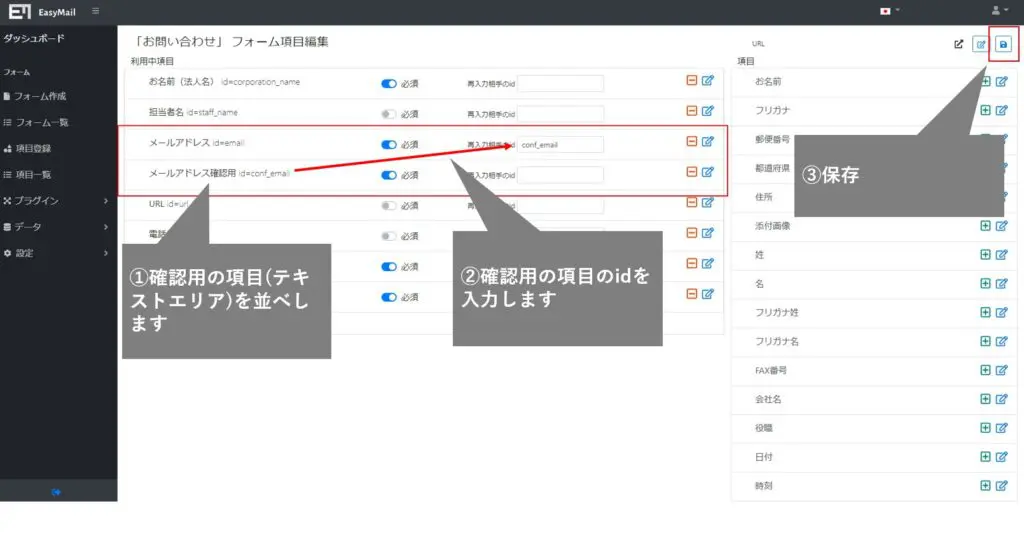Add 会社名 item with plus icon
The height and width of the screenshot is (534, 1024).
click(x=985, y=399)
